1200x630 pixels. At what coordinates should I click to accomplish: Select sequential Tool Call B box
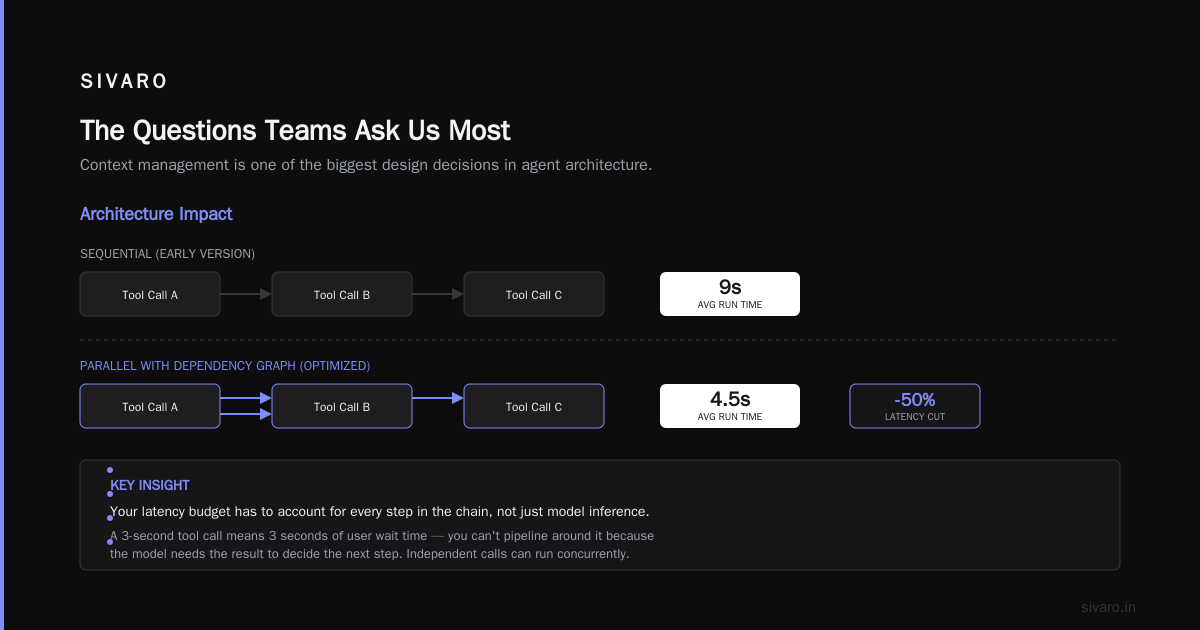pos(342,294)
